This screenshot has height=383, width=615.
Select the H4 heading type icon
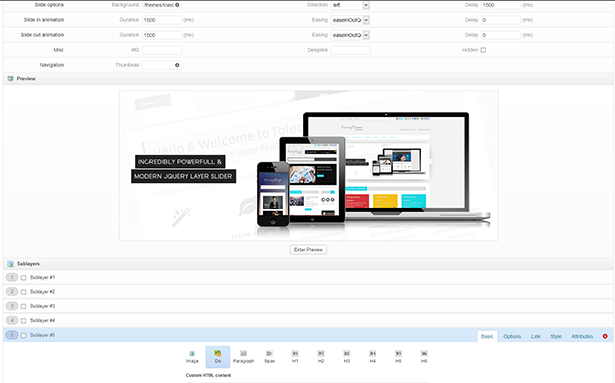click(x=373, y=357)
